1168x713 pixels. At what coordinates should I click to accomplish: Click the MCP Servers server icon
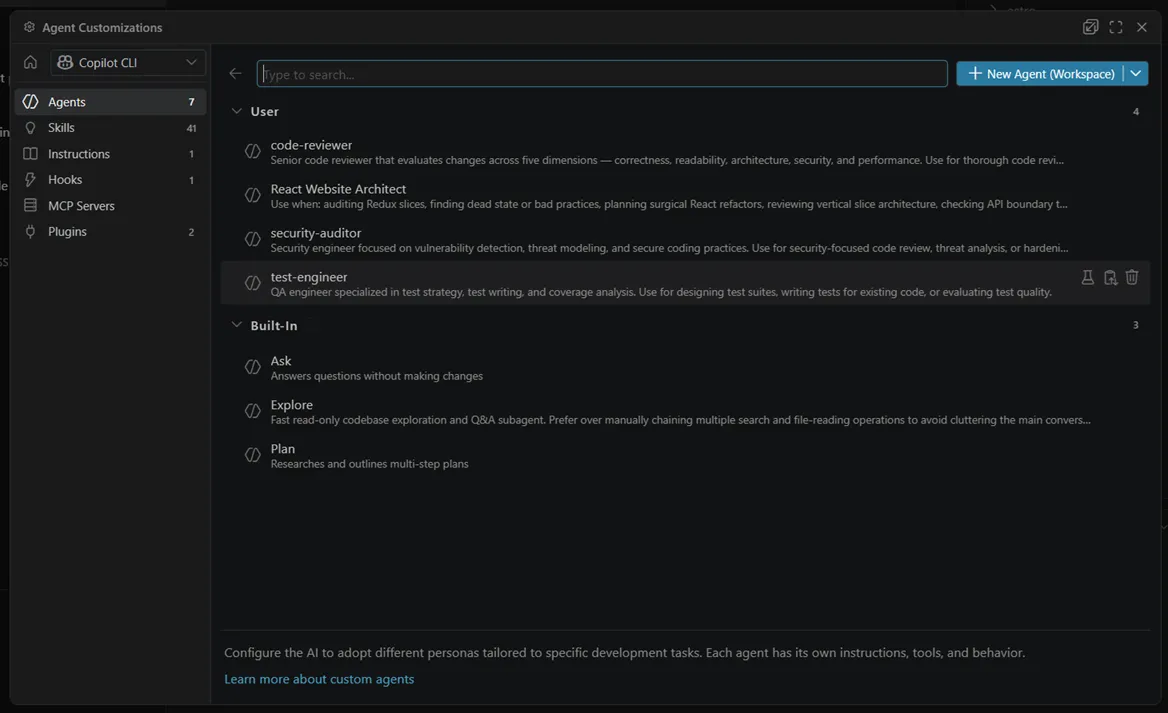[31, 205]
